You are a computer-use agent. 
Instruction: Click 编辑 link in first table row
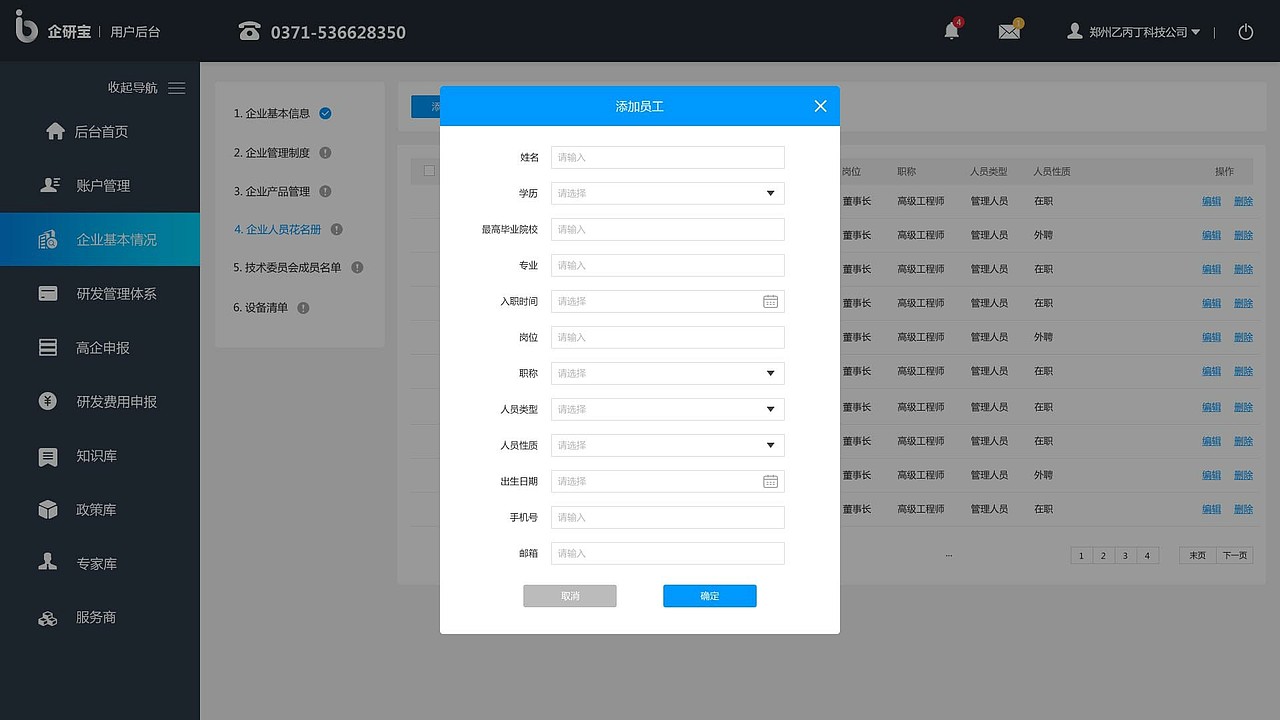1211,201
